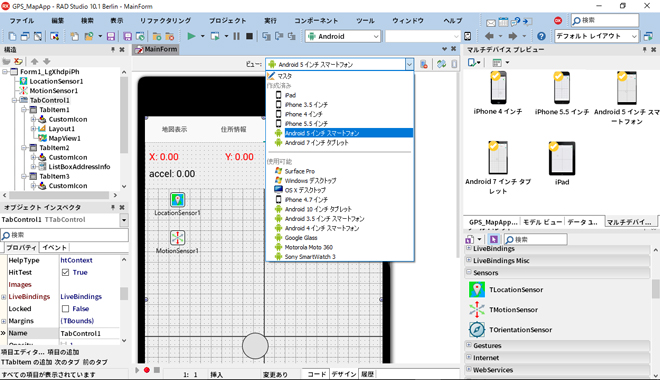The image size is (660, 380).
Task: Select 住所情報 tab on form
Action: [x=234, y=129]
